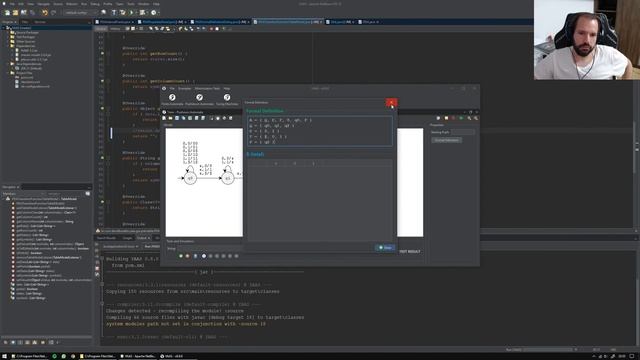Click the New File icon in NetBeans toolbar
Image resolution: width=640 pixels, height=360 pixels.
[7, 13]
